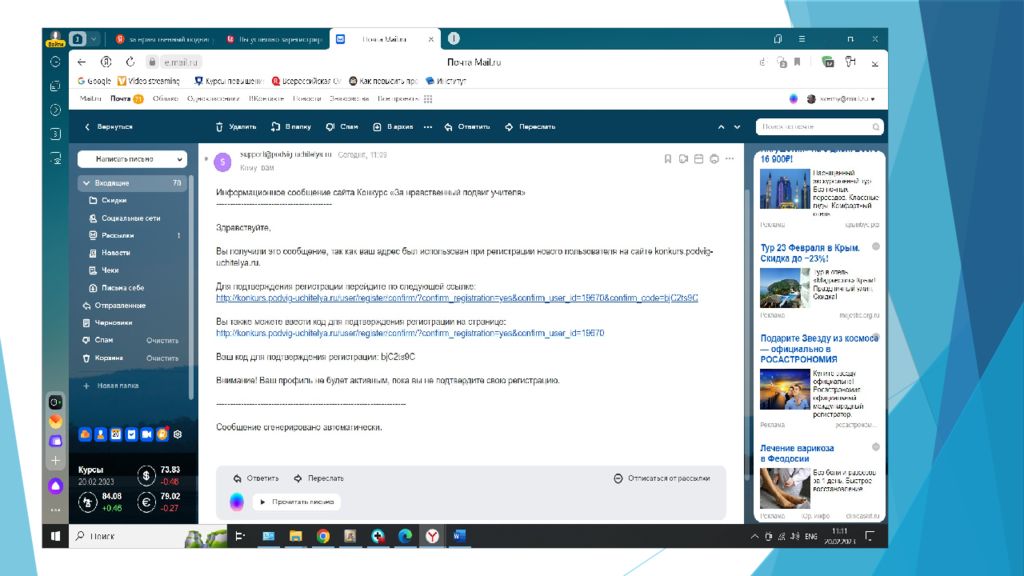Open the three-dots more actions in mail toolbar
The height and width of the screenshot is (576, 1024).
pos(428,127)
